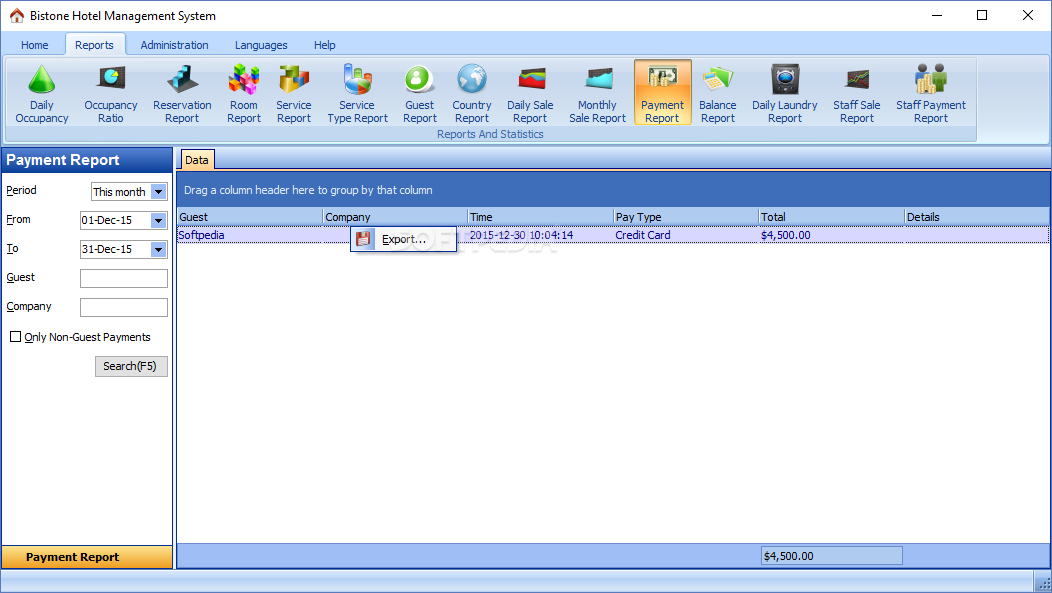Viewport: 1052px width, 593px height.
Task: Enable Only Non-Guest Payments checkbox
Action: coord(15,337)
